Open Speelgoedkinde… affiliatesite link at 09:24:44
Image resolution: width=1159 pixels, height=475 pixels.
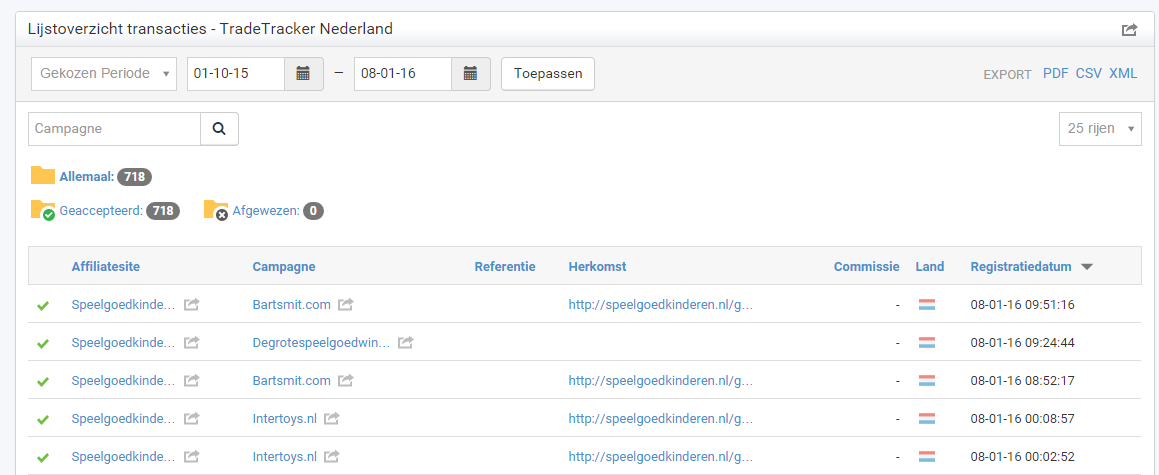[123, 343]
